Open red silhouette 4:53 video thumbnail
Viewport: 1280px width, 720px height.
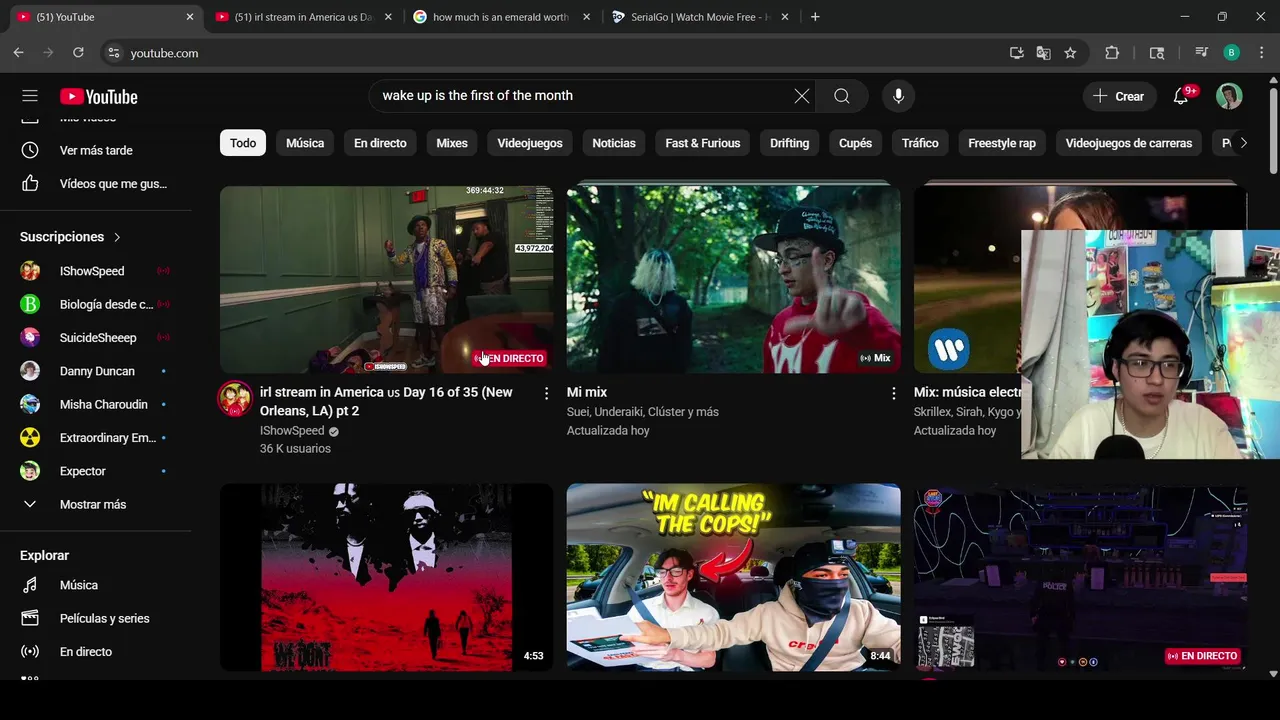click(x=386, y=578)
